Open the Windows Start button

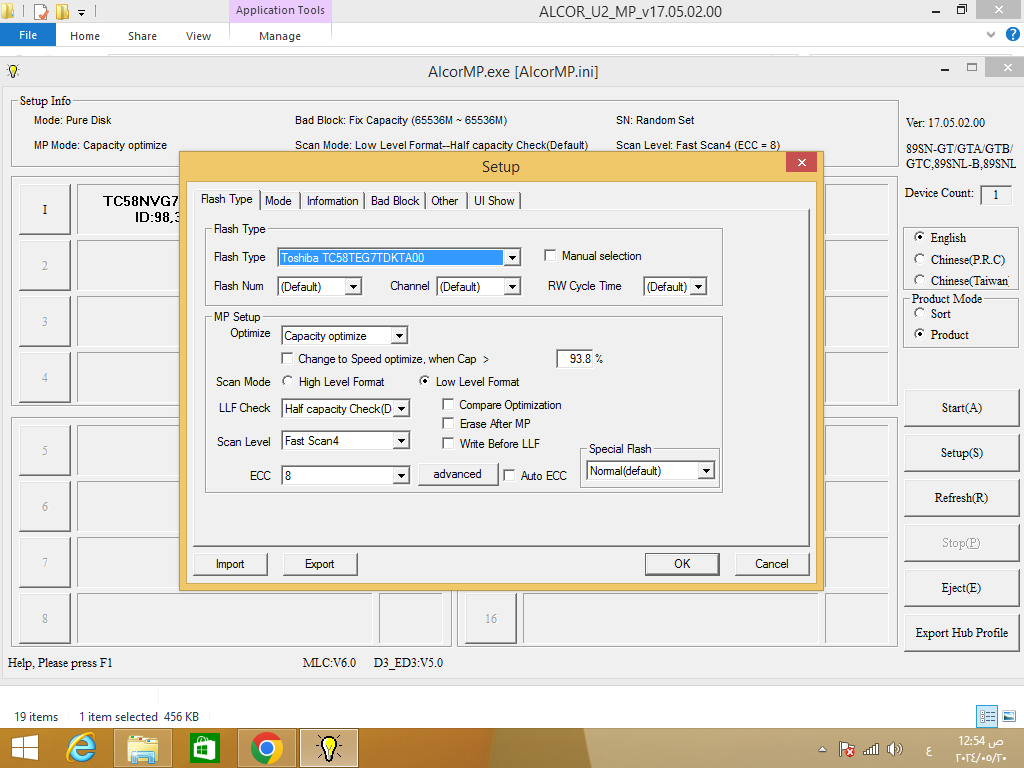click(25, 748)
